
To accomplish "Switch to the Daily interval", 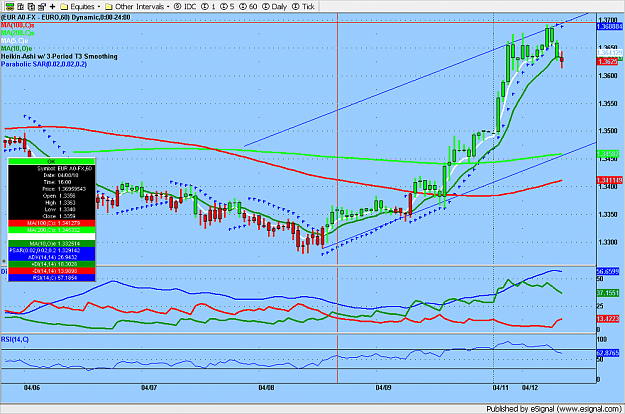I will pos(275,6).
